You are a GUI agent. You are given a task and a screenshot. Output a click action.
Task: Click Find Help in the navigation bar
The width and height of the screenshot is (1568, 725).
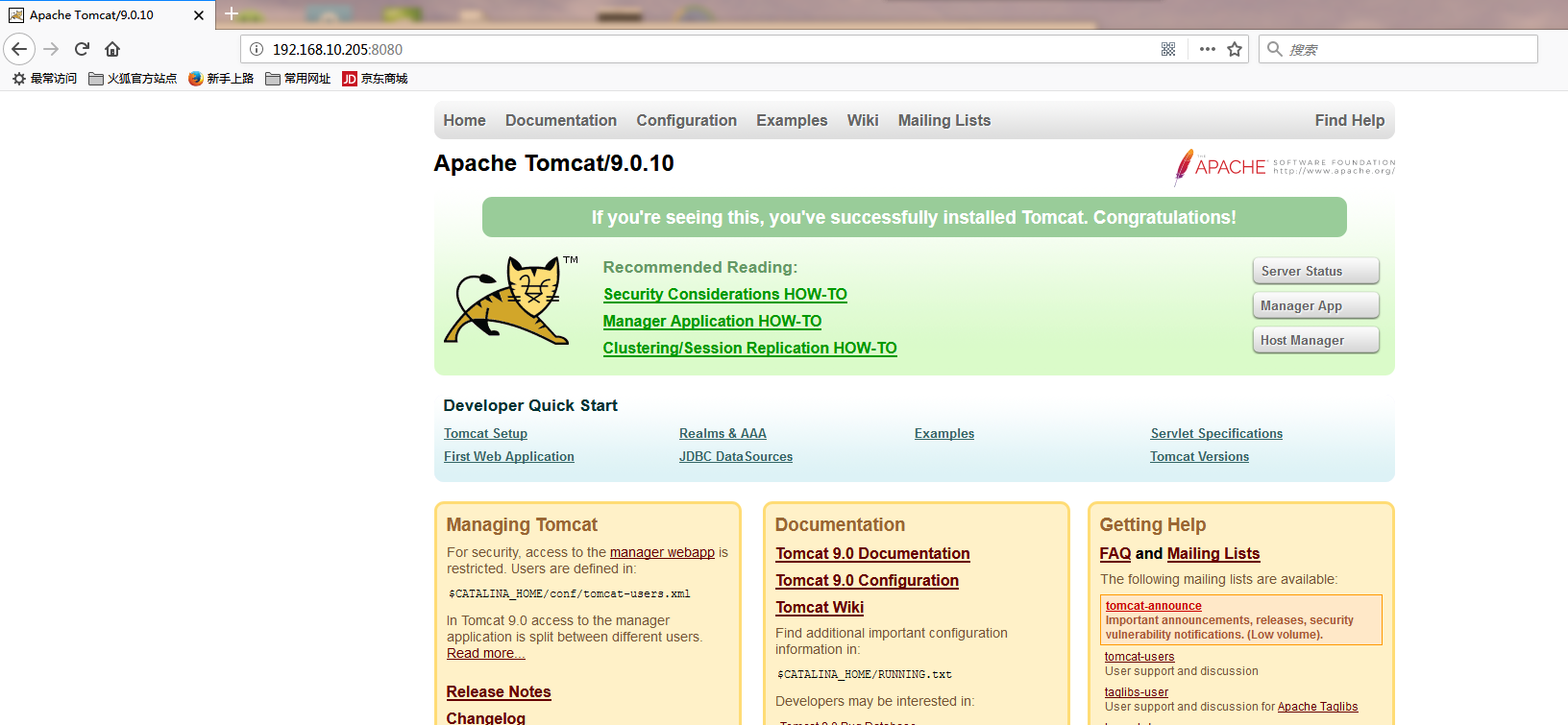tap(1350, 120)
